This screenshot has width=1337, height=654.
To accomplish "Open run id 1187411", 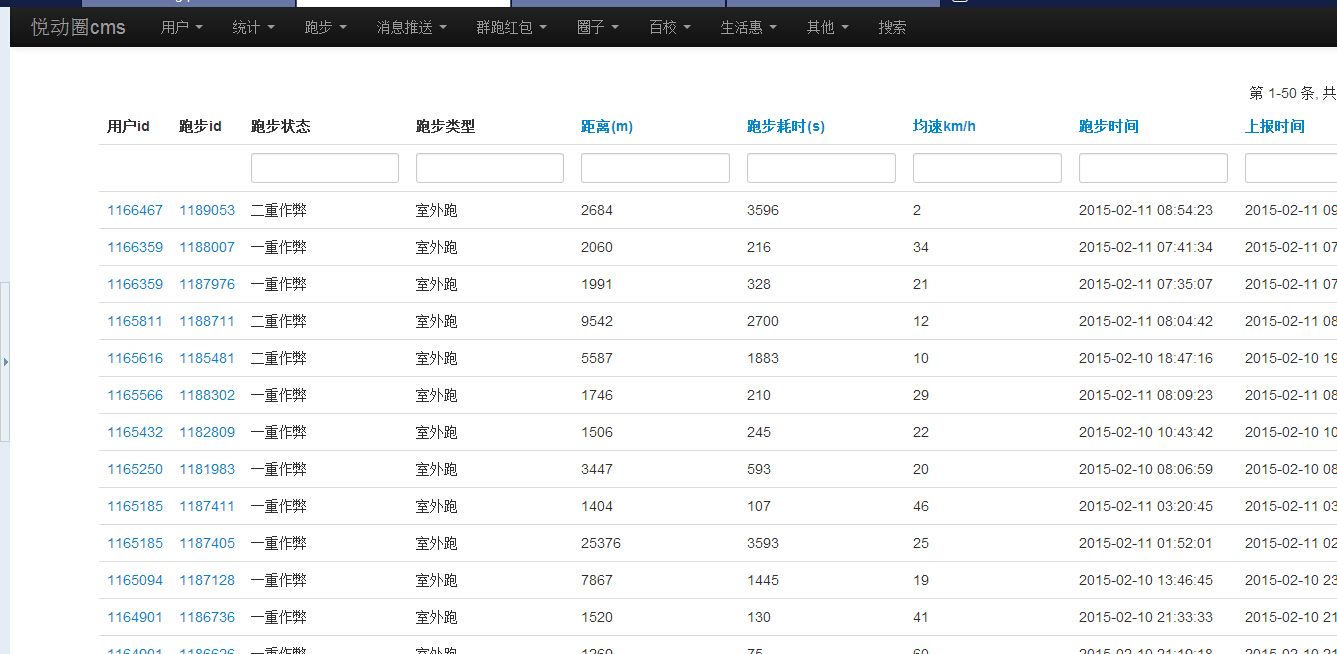I will 207,506.
